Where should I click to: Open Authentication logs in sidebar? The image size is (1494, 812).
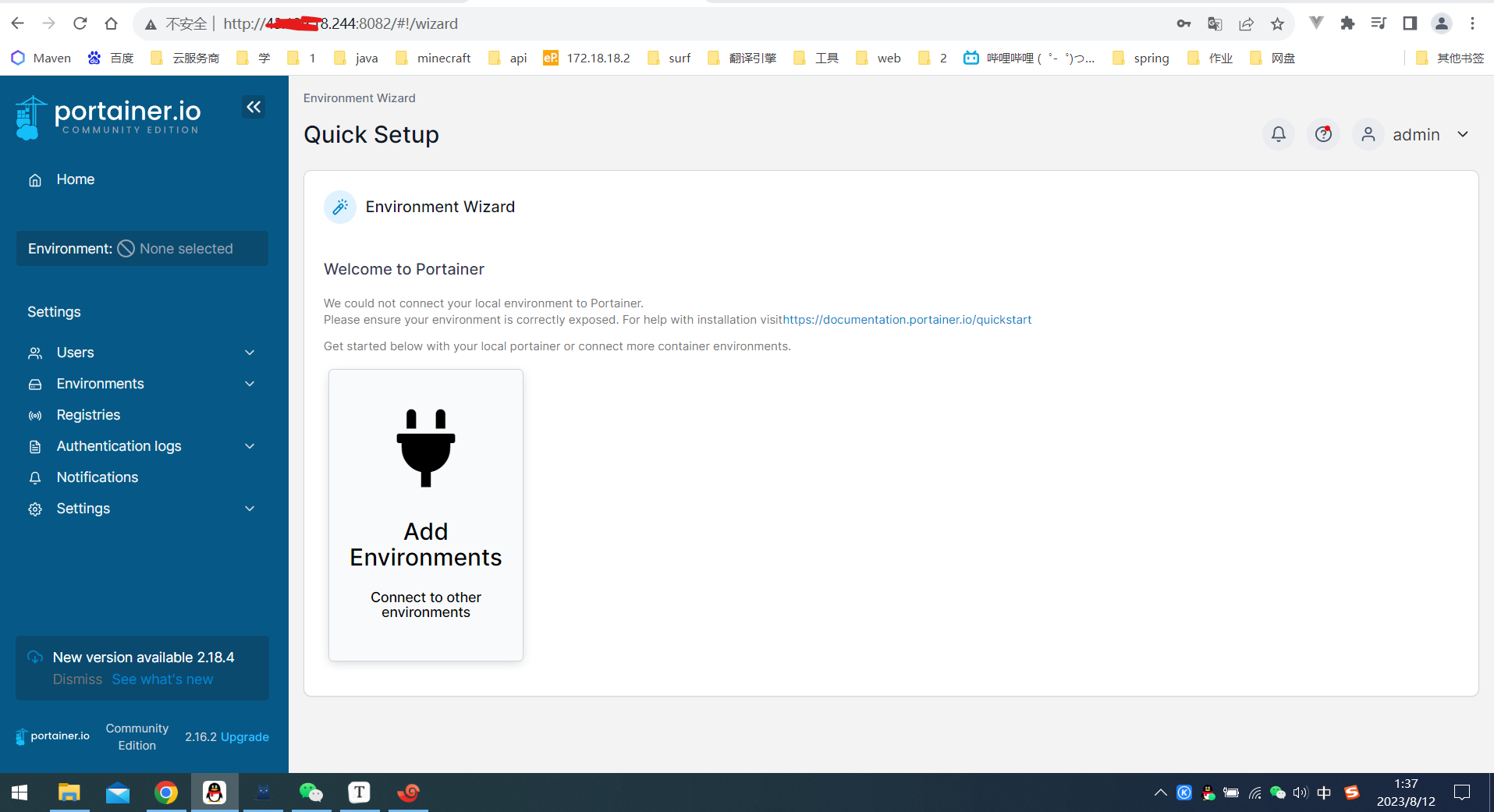pos(119,446)
